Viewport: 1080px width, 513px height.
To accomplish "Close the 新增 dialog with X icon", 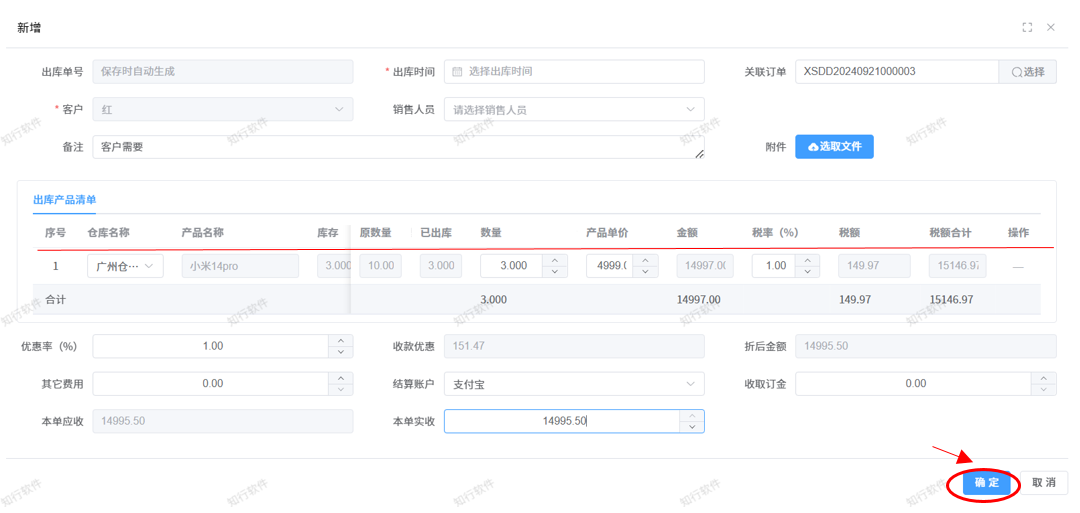I will click(1051, 28).
